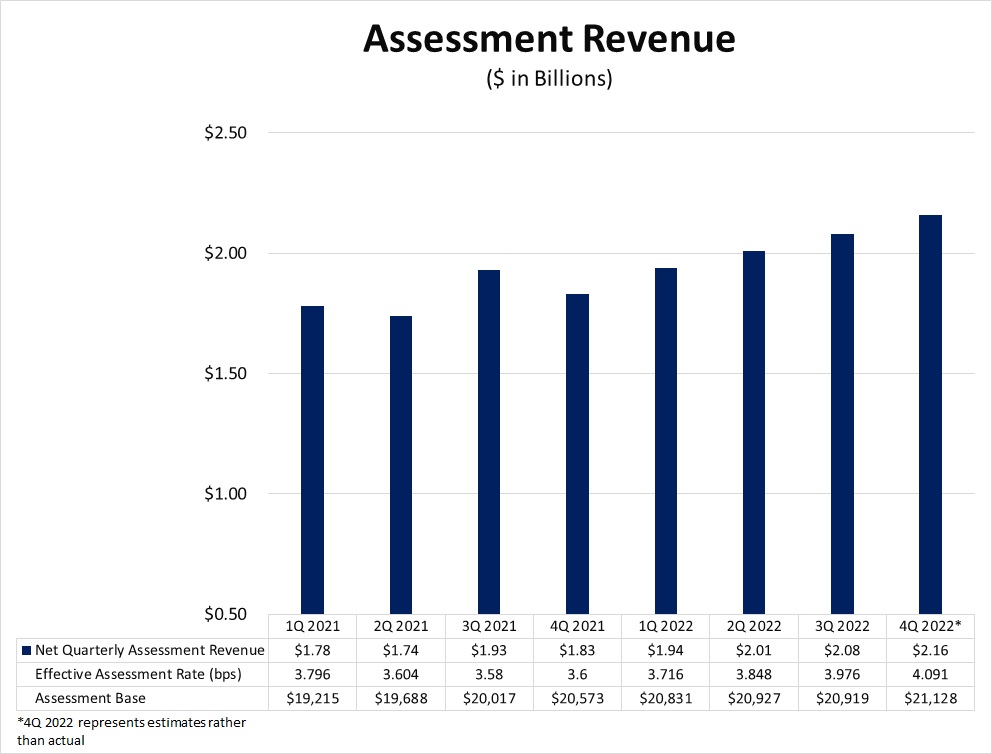Click the $1.00 y-axis label
Image resolution: width=992 pixels, height=754 pixels.
coord(226,494)
